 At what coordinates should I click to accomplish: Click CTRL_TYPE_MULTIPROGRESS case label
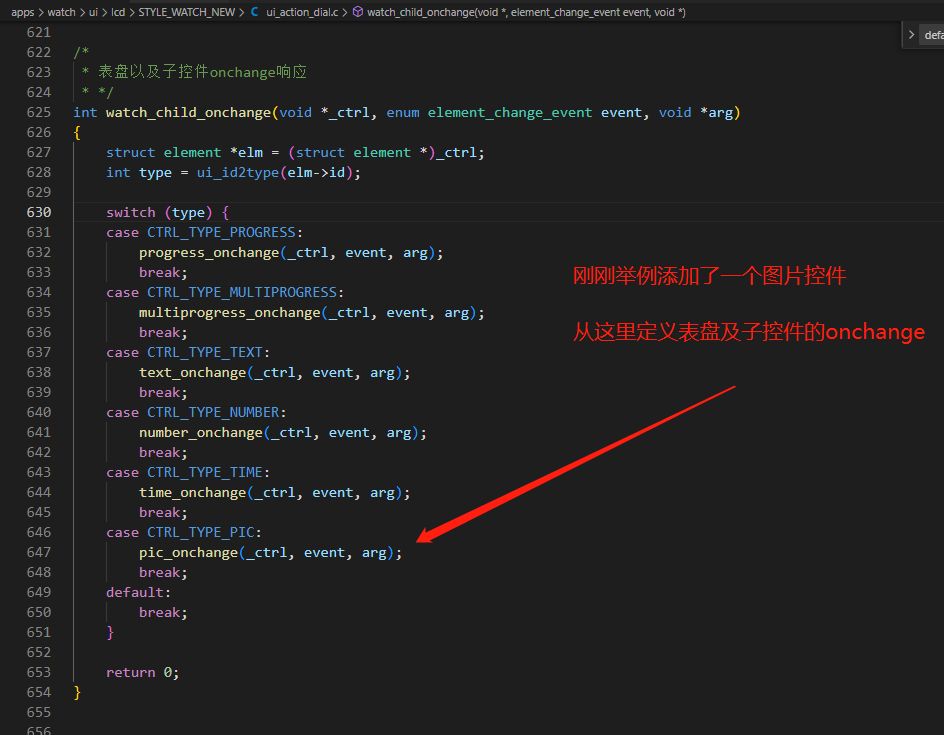(x=242, y=293)
